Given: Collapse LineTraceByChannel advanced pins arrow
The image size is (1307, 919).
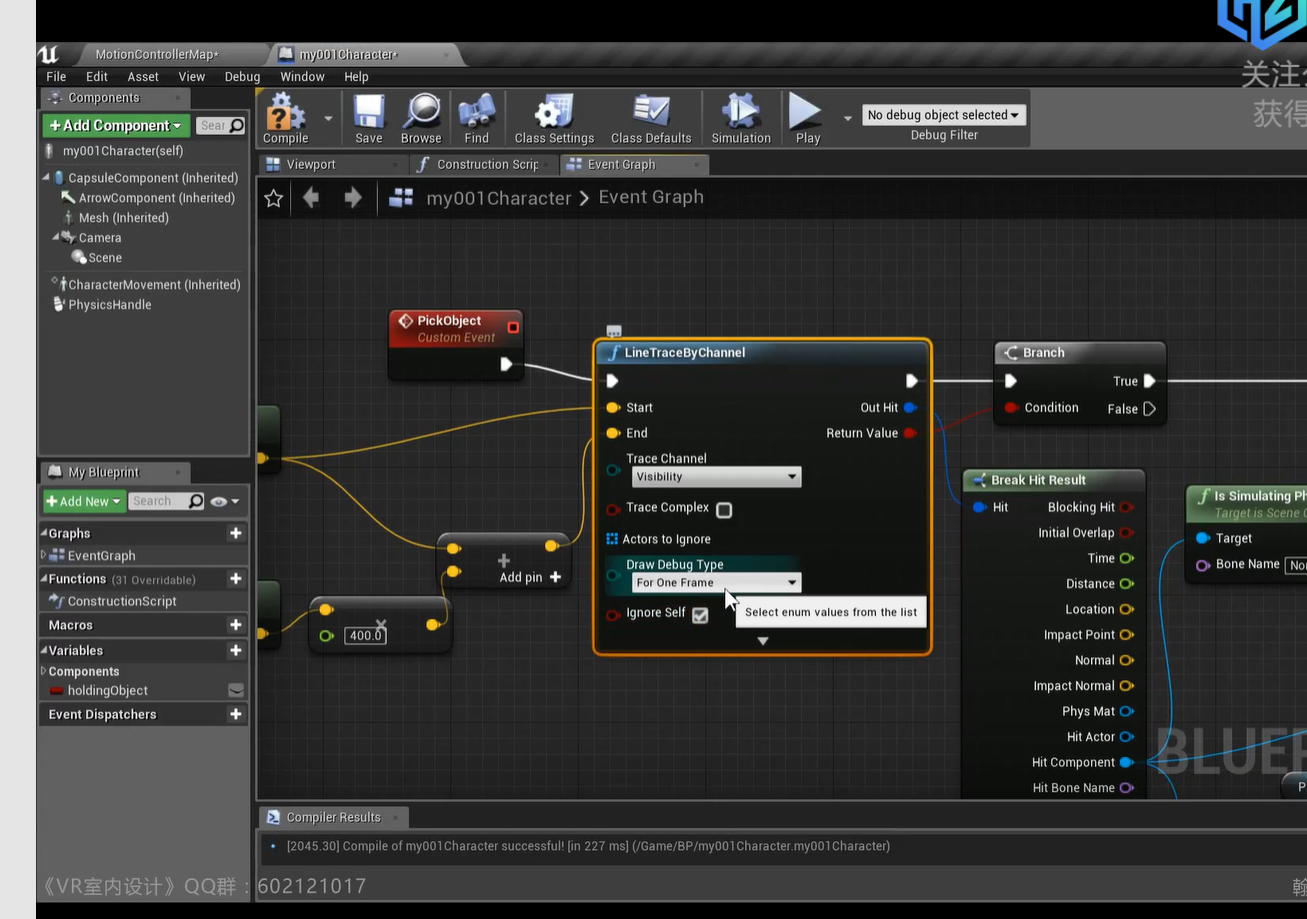Looking at the screenshot, I should pos(763,641).
